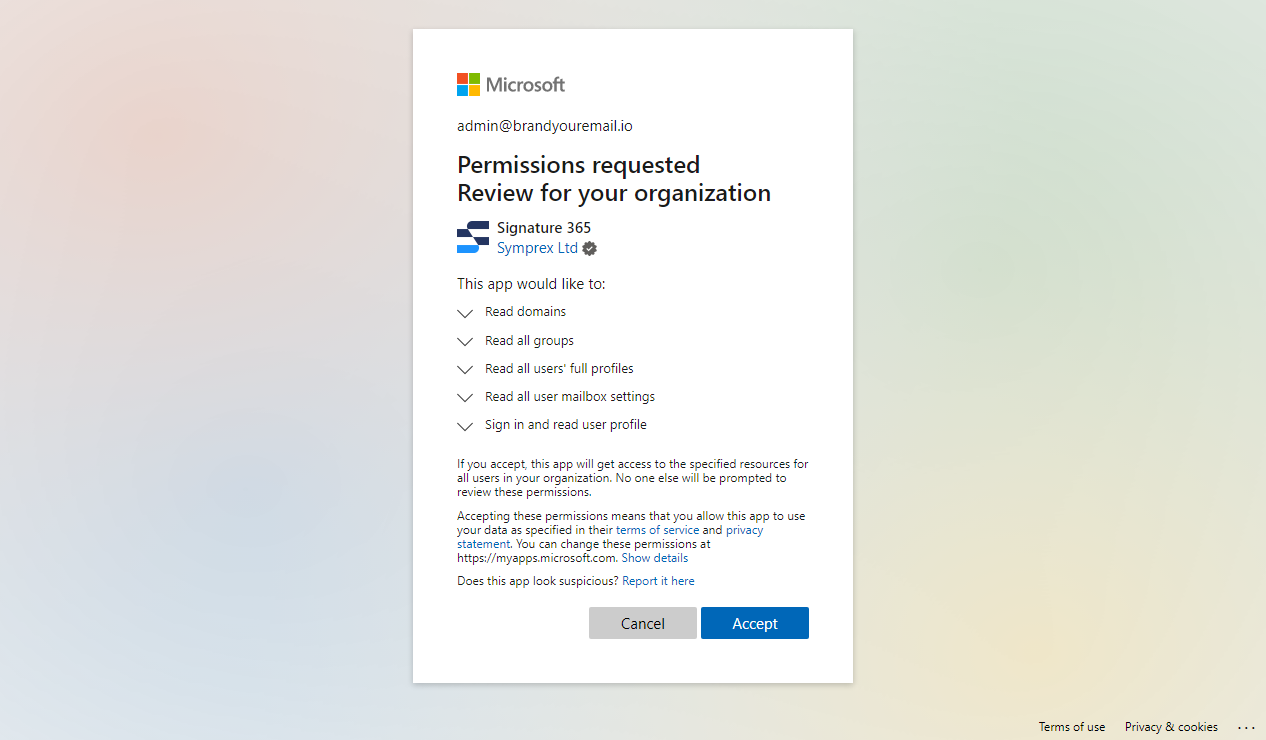1266x740 pixels.
Task: Click the Microsoft logo
Action: [511, 85]
